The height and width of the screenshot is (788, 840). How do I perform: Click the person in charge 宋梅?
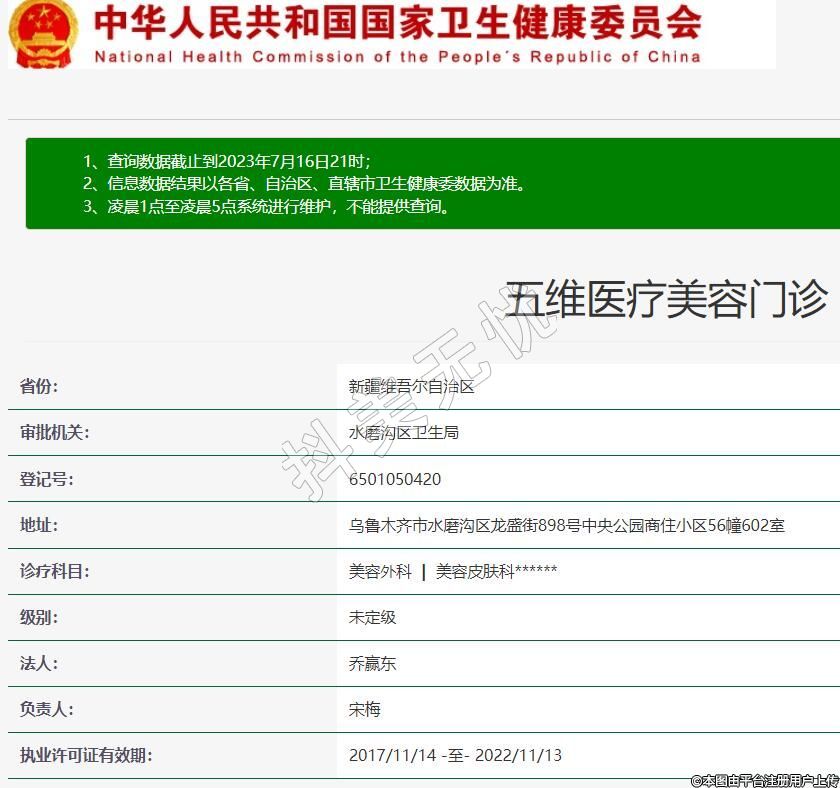[x=364, y=709]
